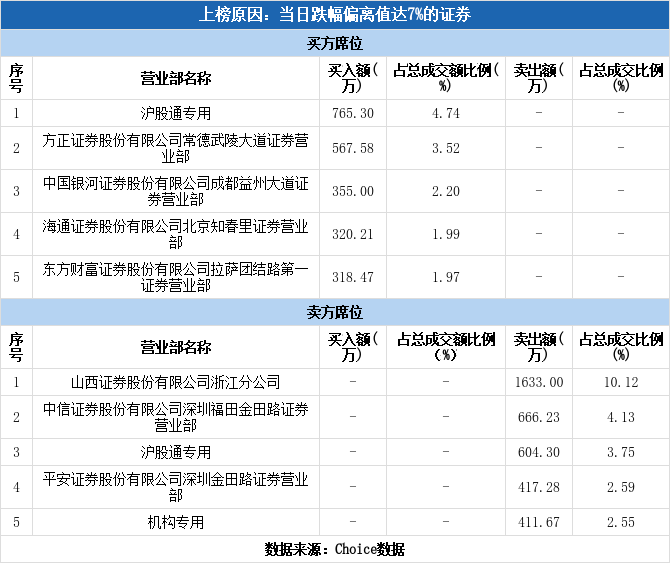This screenshot has width=670, height=563.
Task: Click ratio value 2.20
Action: (446, 191)
